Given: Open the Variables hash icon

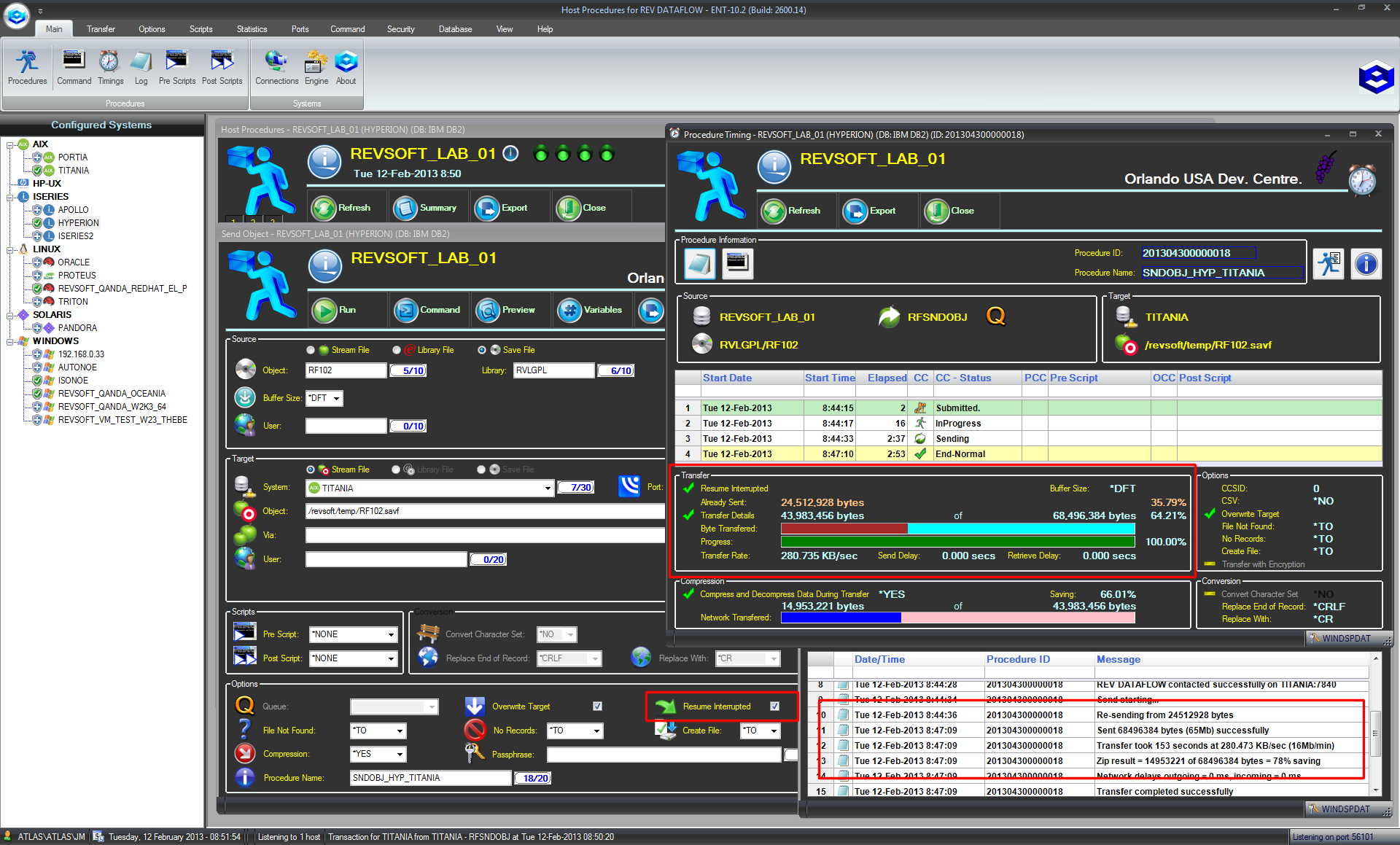Looking at the screenshot, I should [x=569, y=310].
